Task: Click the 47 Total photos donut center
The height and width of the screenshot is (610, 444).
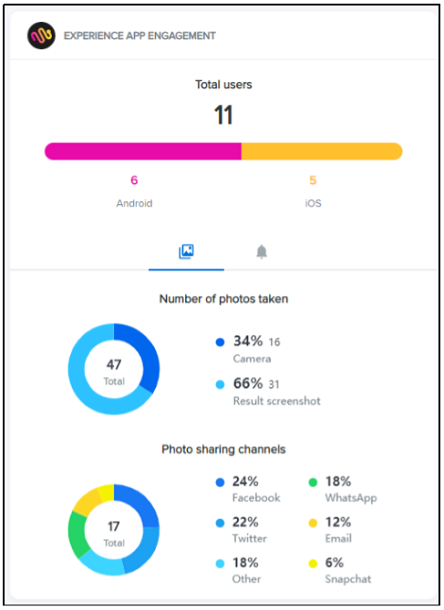Action: [114, 372]
